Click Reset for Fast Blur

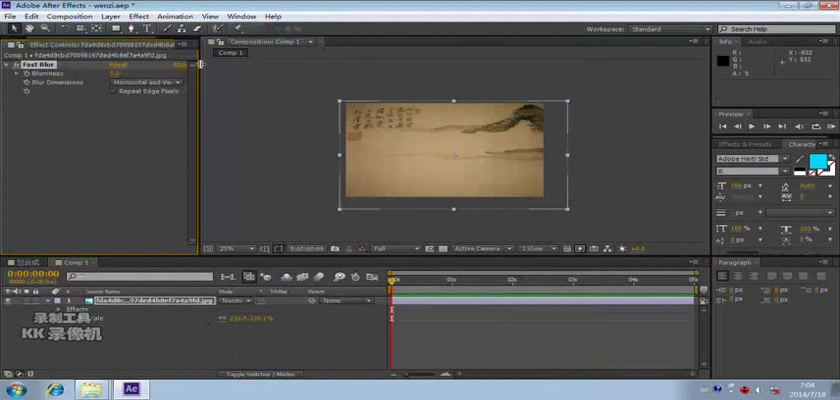tap(118, 65)
